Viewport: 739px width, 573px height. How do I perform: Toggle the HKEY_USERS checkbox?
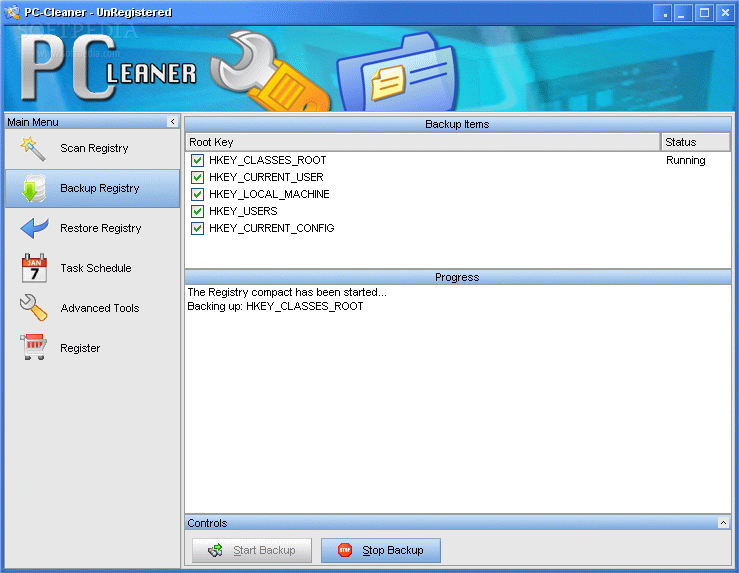(x=197, y=211)
